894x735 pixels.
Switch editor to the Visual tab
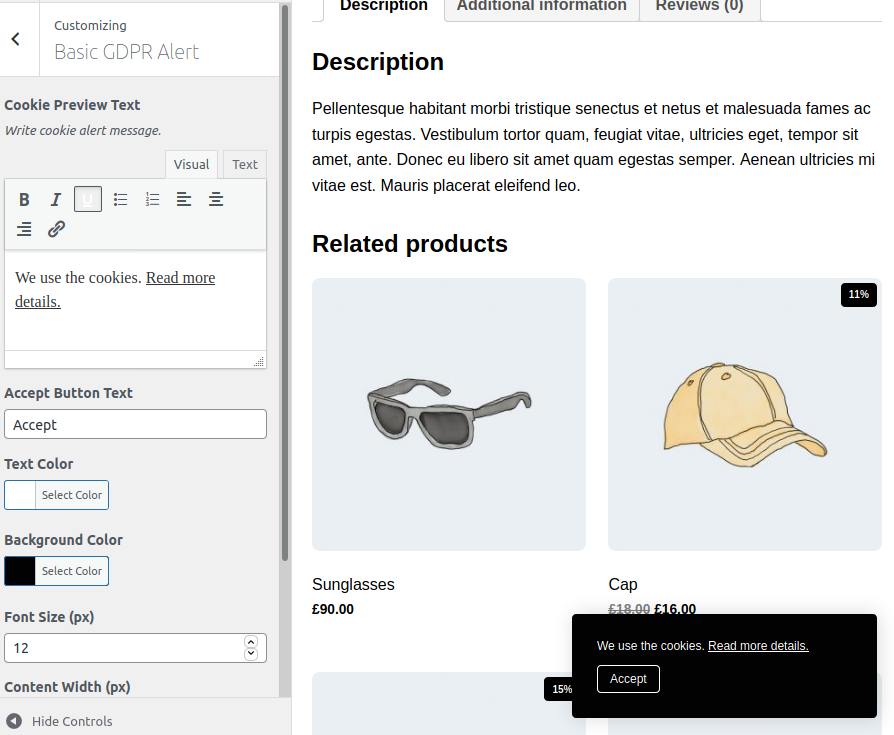[x=191, y=165]
